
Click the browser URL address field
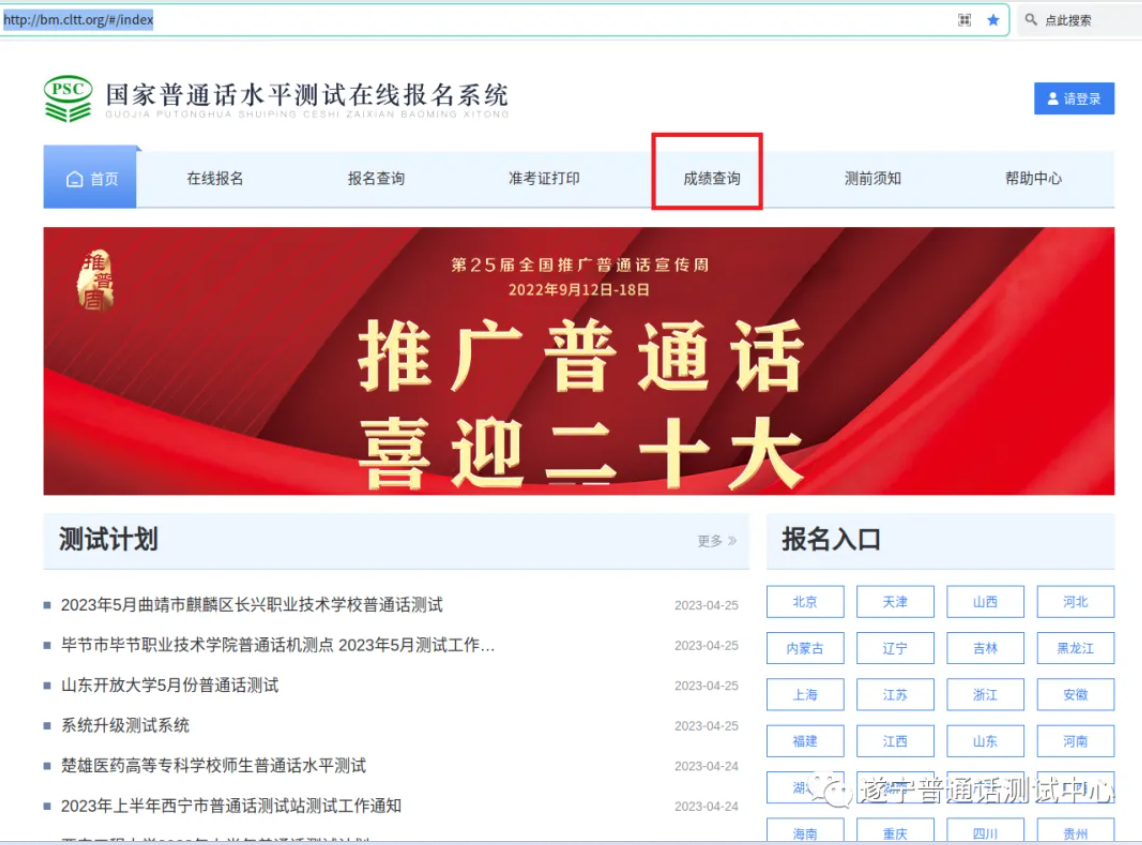click(500, 20)
